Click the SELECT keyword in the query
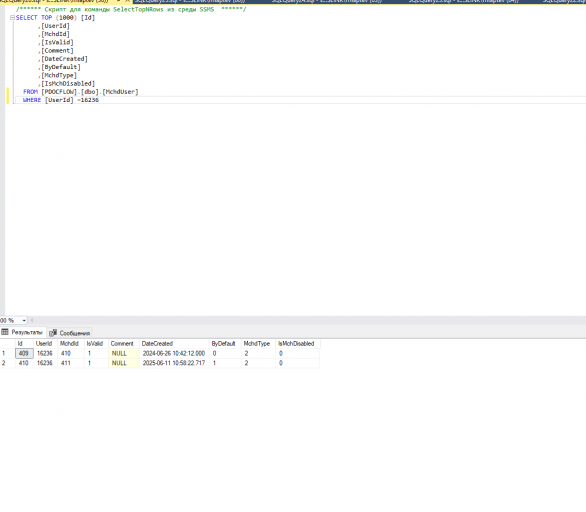The image size is (586, 512). coord(27,18)
